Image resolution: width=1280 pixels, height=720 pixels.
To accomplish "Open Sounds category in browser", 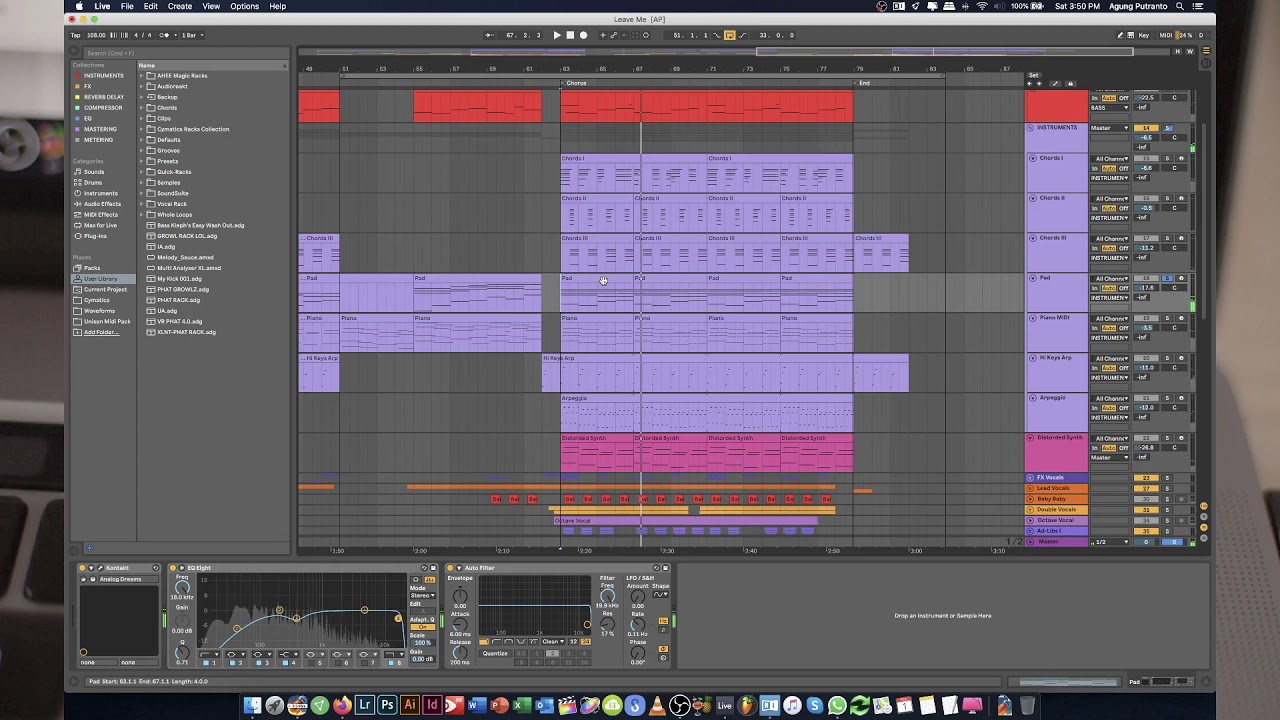I will (94, 172).
